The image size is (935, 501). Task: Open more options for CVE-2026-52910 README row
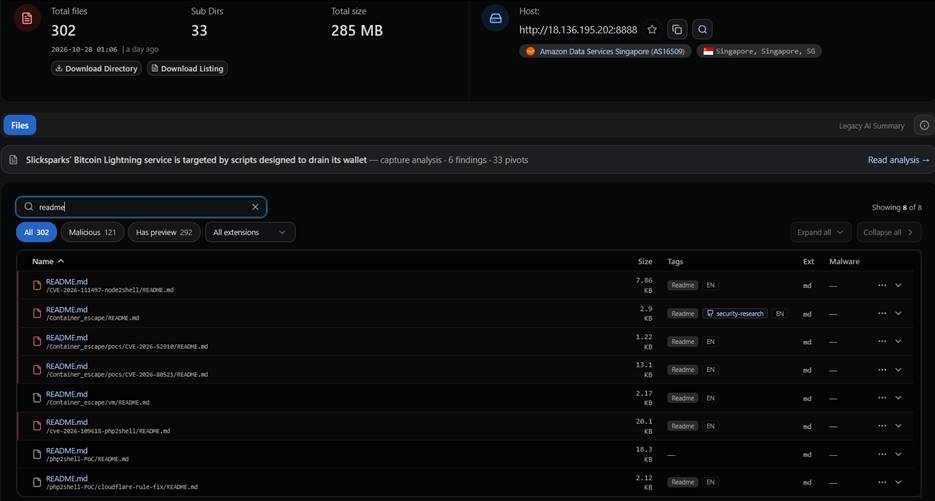pos(882,342)
